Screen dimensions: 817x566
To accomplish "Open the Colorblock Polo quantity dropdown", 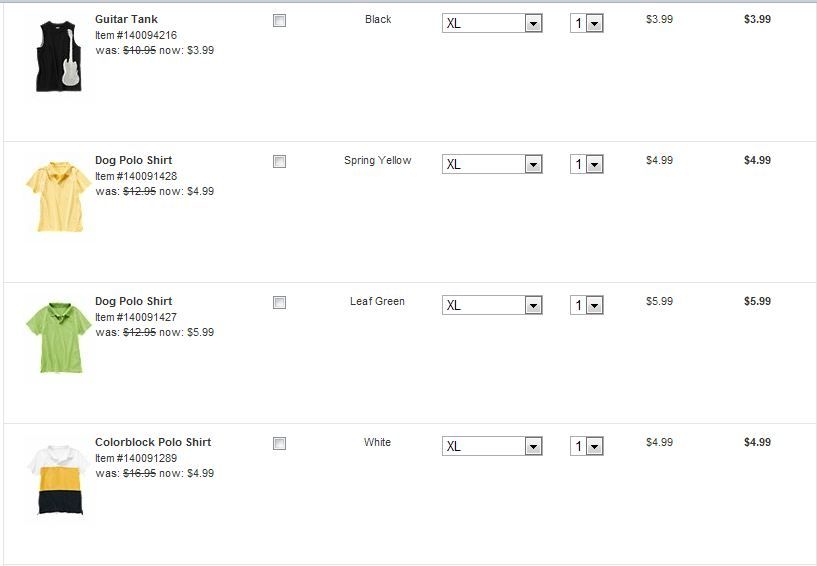I will pos(587,446).
